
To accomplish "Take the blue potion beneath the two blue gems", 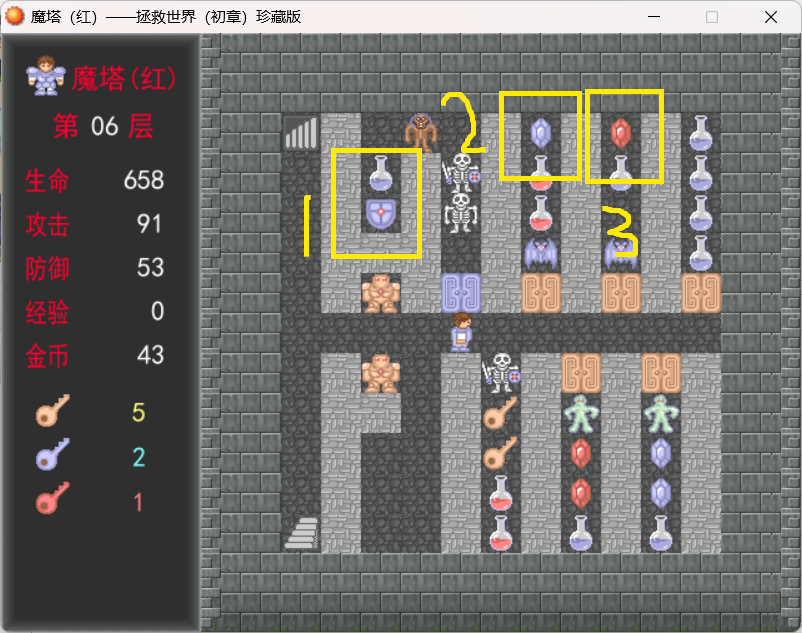I will point(660,533).
